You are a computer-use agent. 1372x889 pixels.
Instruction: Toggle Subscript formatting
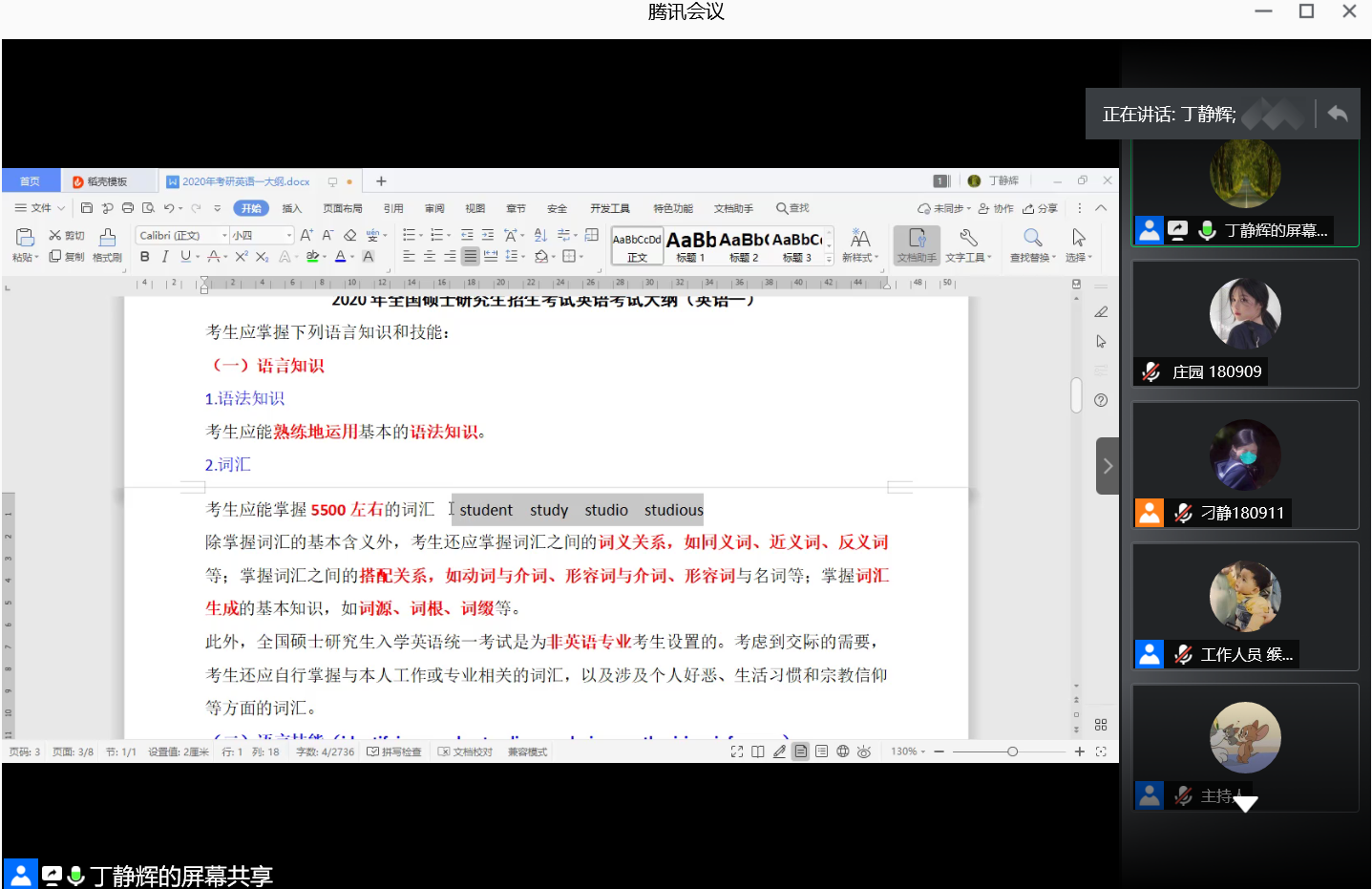click(262, 256)
